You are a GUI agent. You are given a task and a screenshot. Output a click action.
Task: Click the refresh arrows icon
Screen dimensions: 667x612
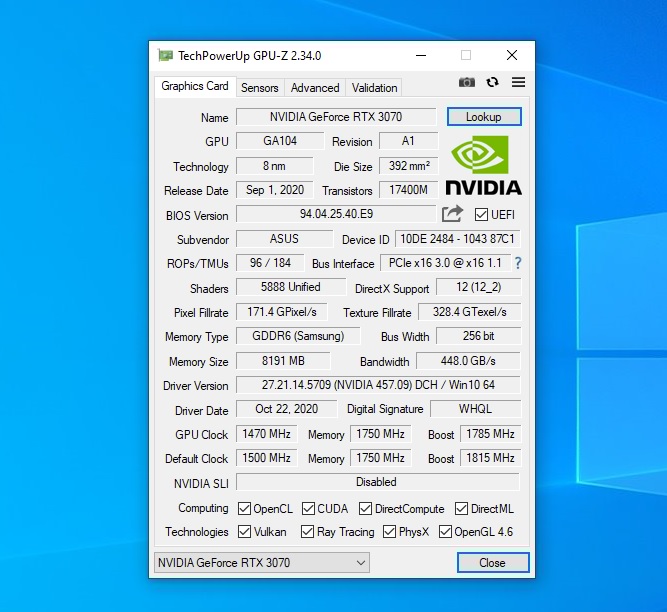(492, 82)
